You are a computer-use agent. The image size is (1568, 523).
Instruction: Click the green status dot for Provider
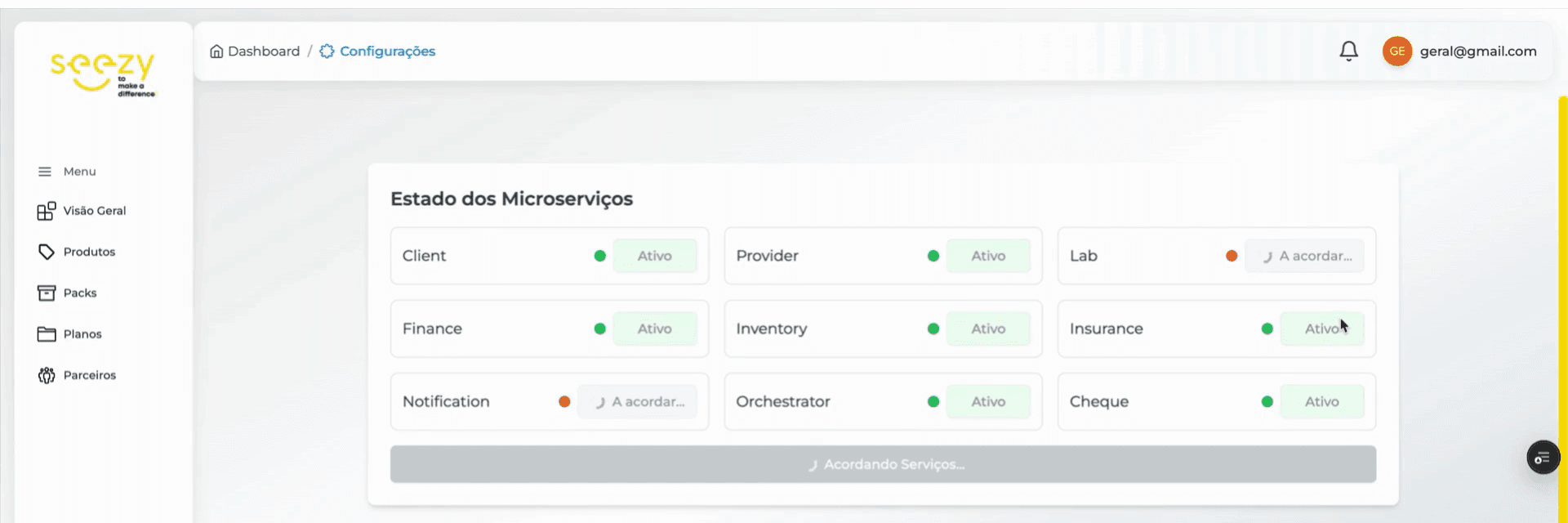tap(933, 256)
